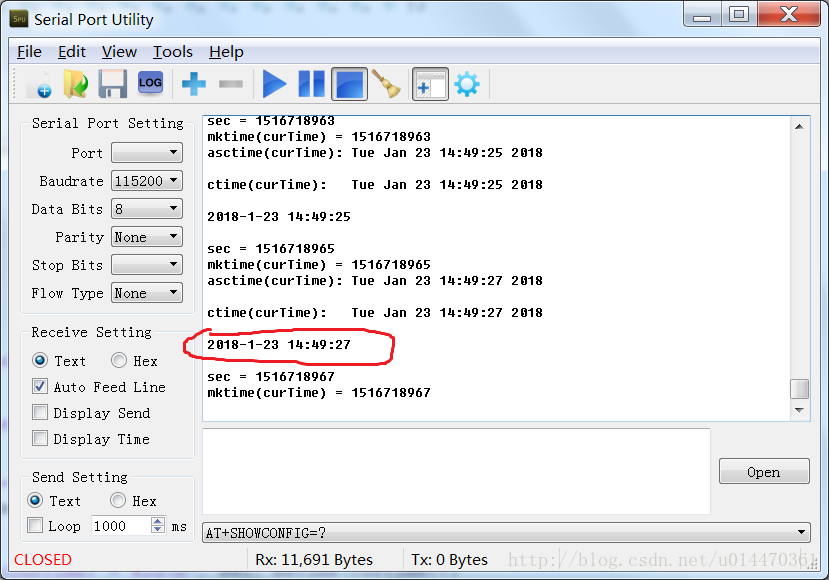
Task: Click the receive scrollbar thumb
Action: tap(799, 389)
